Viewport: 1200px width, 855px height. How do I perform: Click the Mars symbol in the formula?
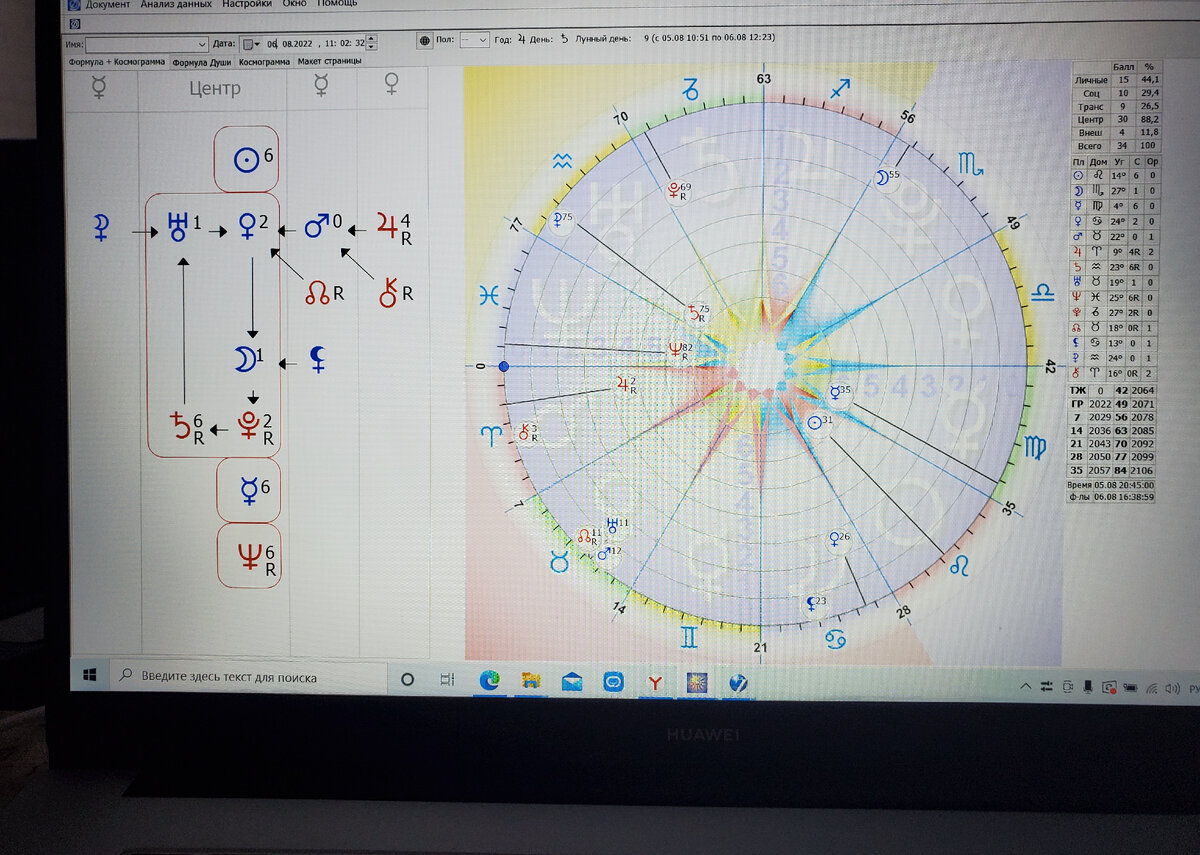pos(317,227)
